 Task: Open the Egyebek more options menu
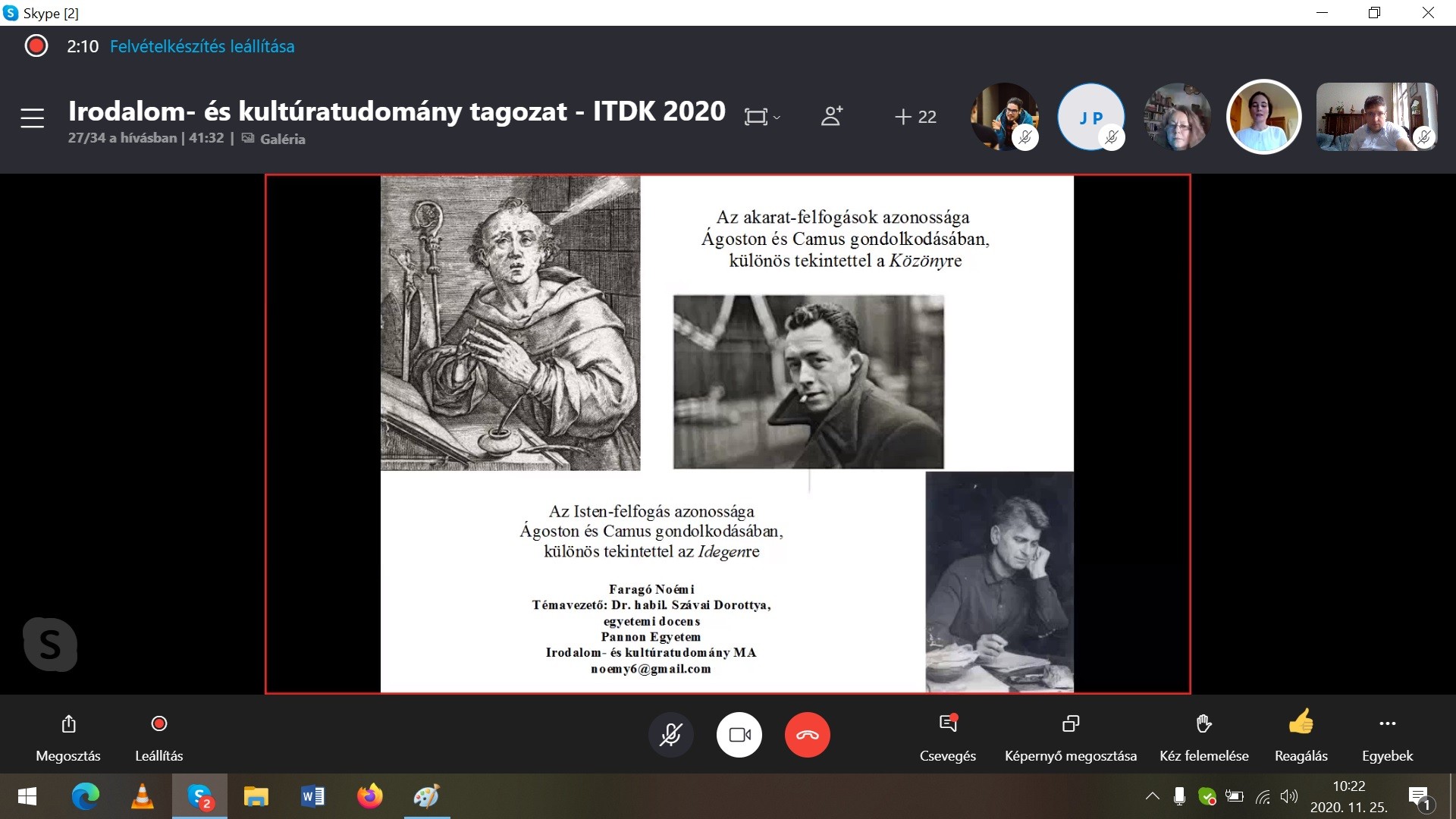pos(1387,723)
